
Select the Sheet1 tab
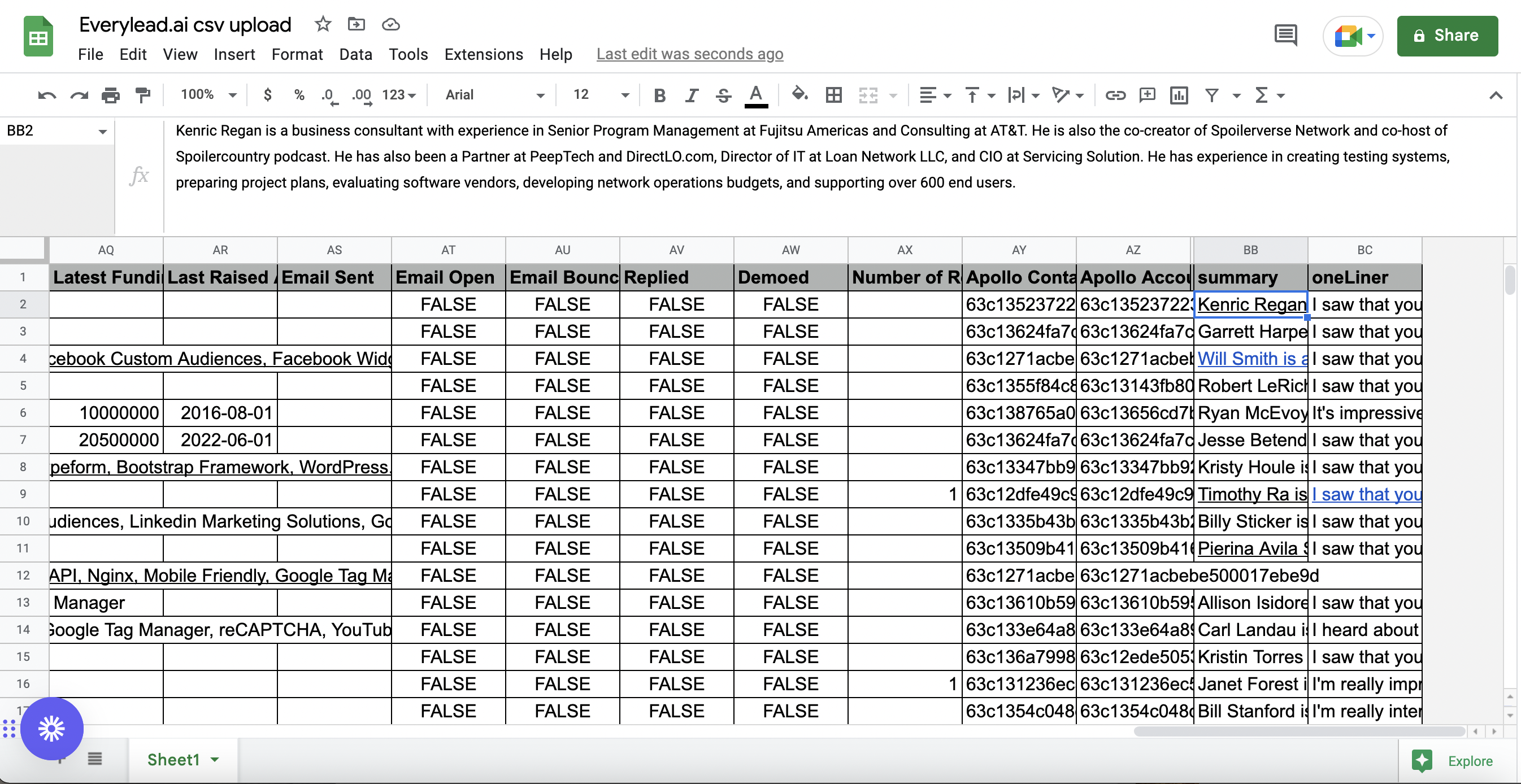(x=182, y=760)
